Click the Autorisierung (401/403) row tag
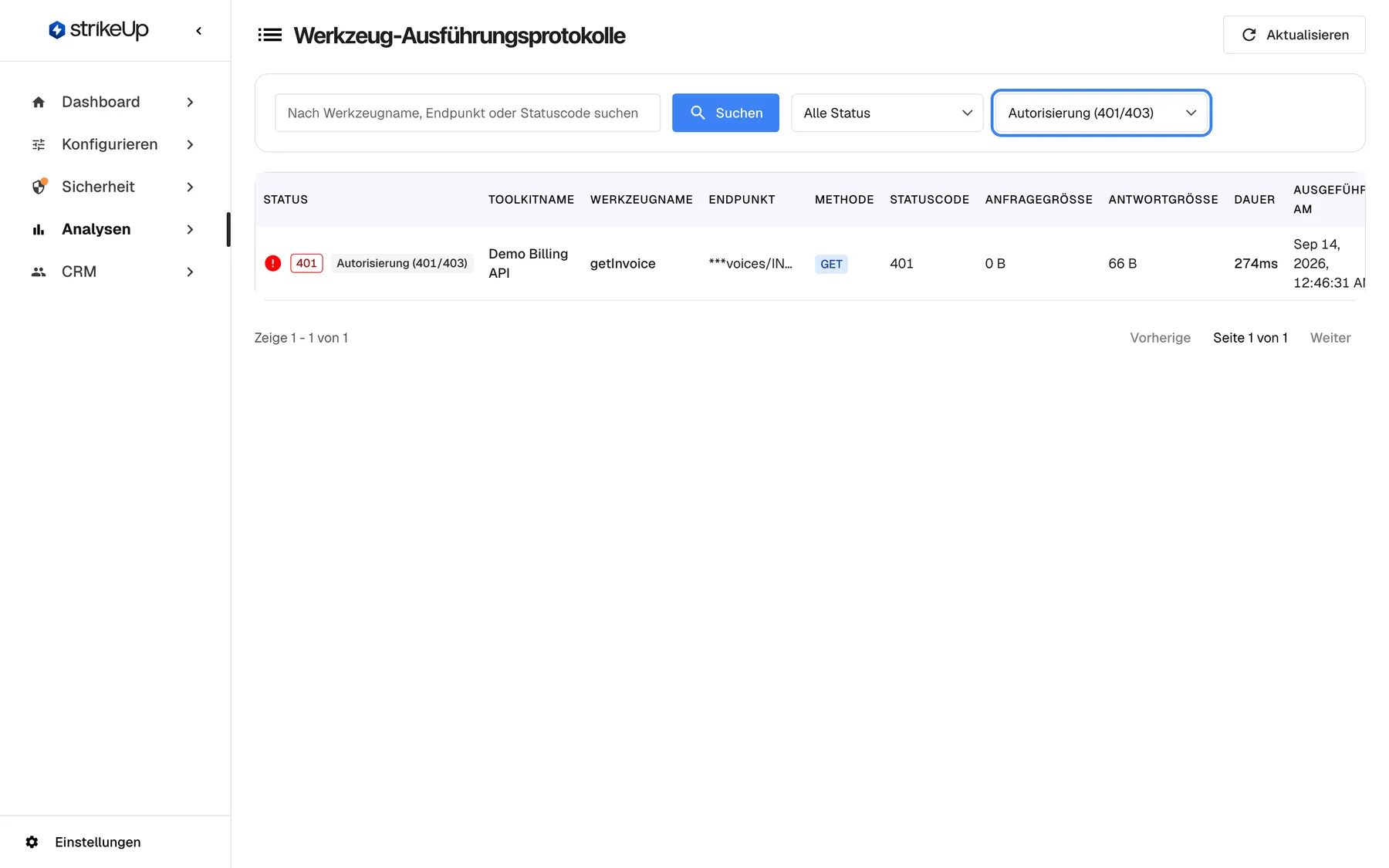Viewport: 1389px width, 868px height. 402,263
